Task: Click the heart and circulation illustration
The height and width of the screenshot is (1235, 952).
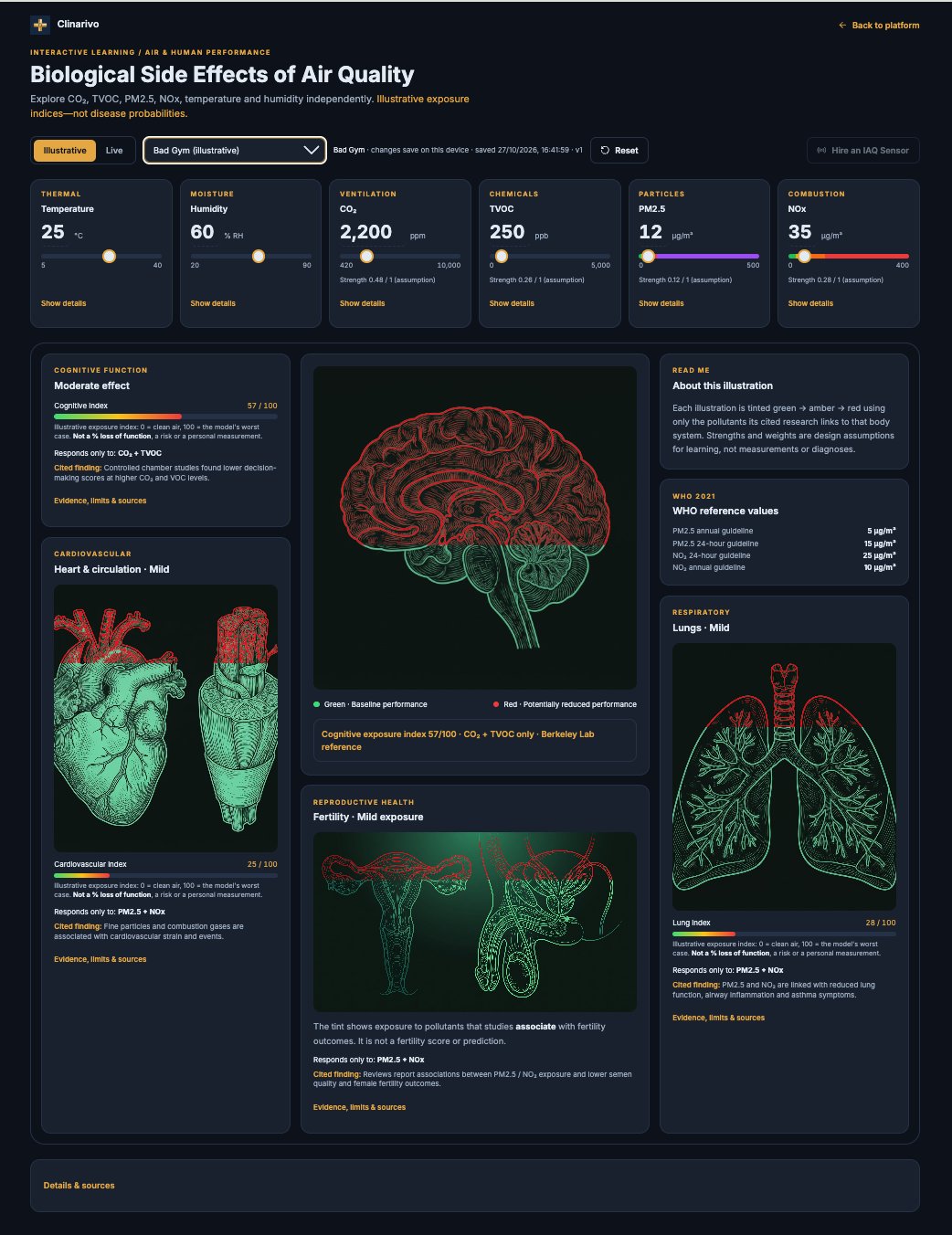Action: coord(165,718)
